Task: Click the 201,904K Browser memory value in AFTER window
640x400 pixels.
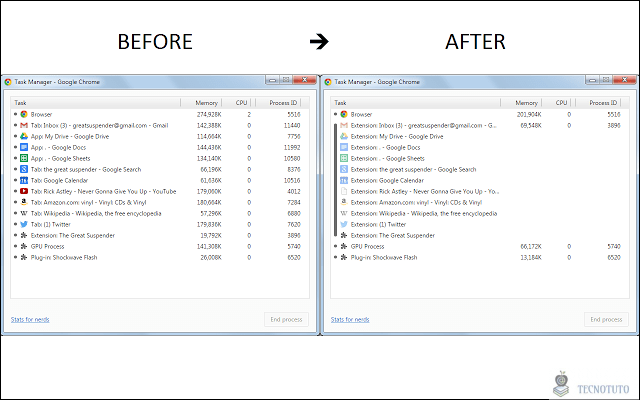Action: coord(529,115)
